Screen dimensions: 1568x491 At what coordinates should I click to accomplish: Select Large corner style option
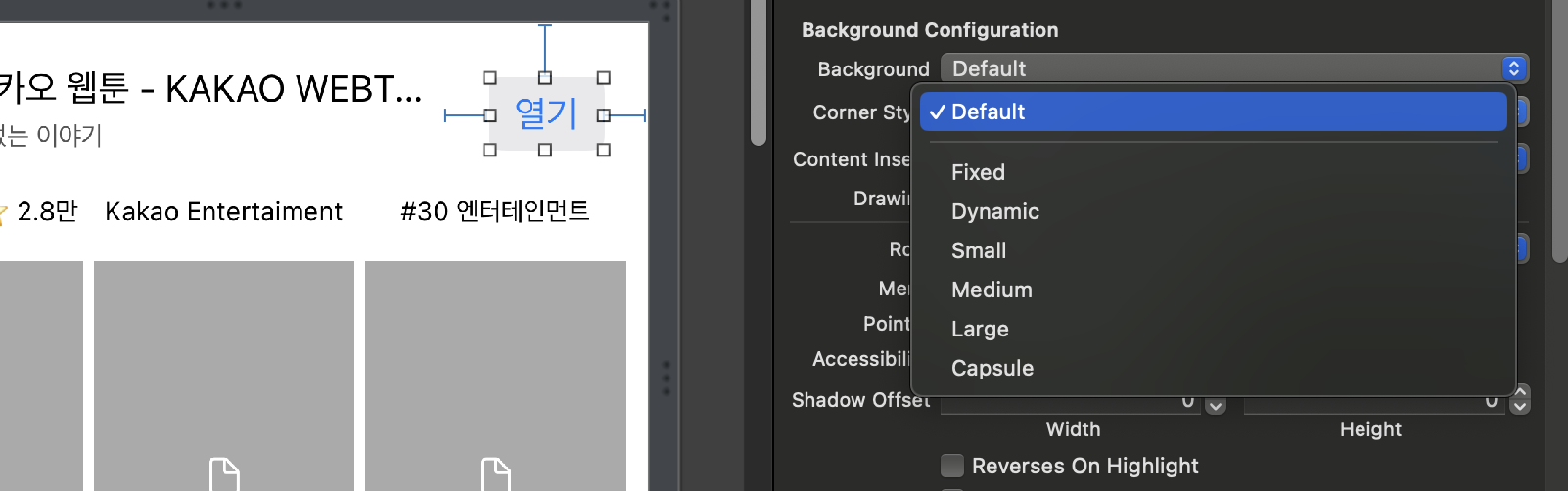1213,329
